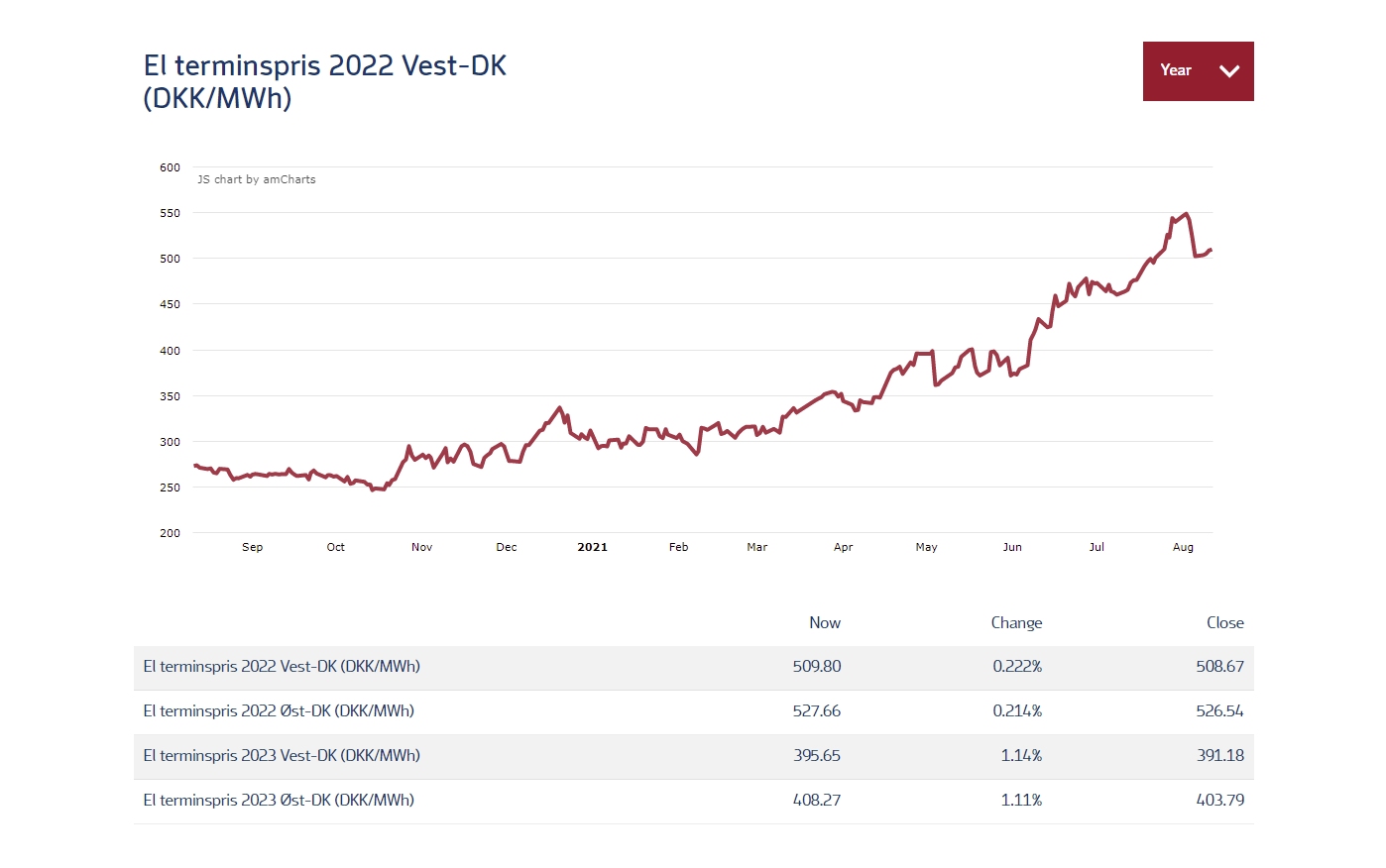Click the Apr label on time axis

point(843,547)
